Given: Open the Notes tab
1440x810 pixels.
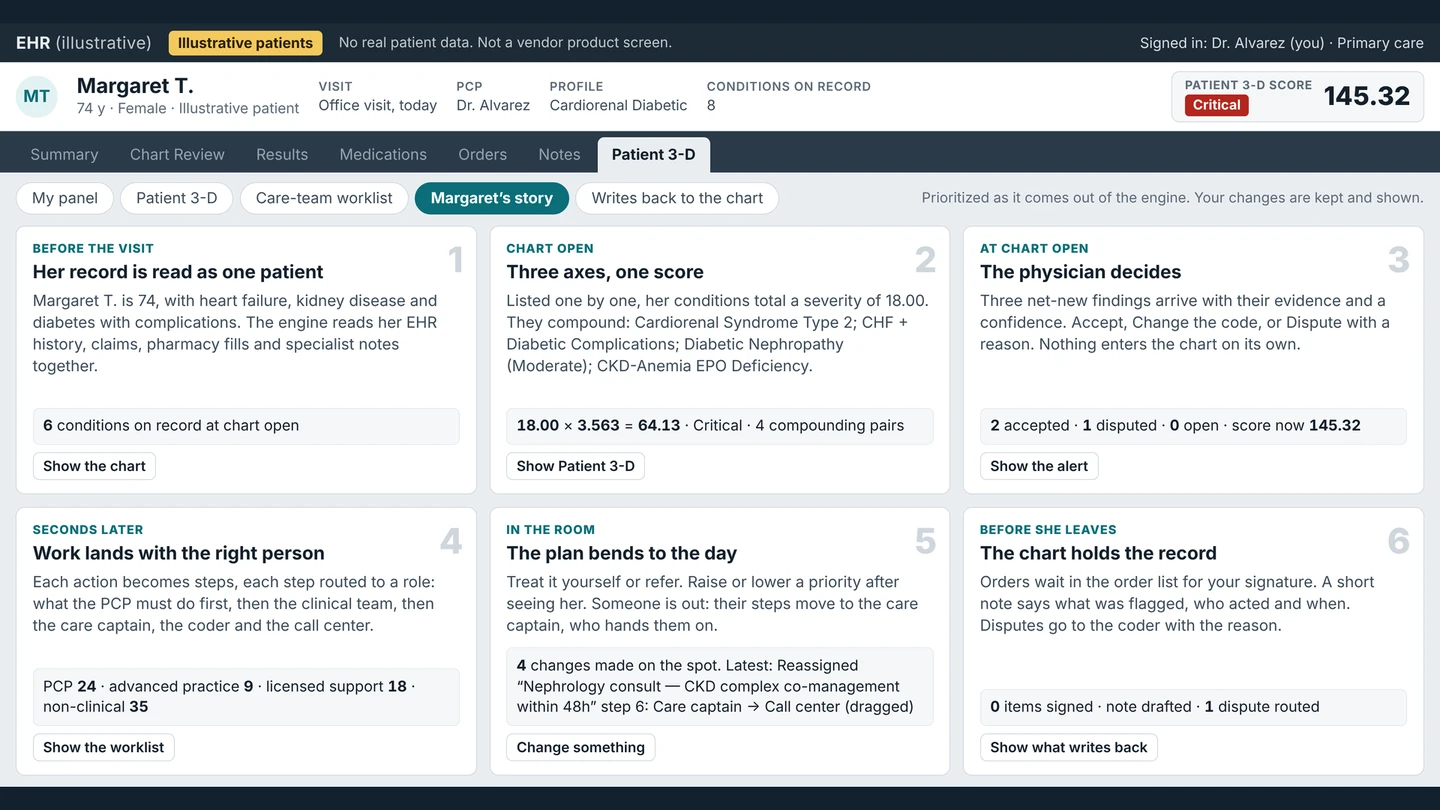Looking at the screenshot, I should [559, 154].
